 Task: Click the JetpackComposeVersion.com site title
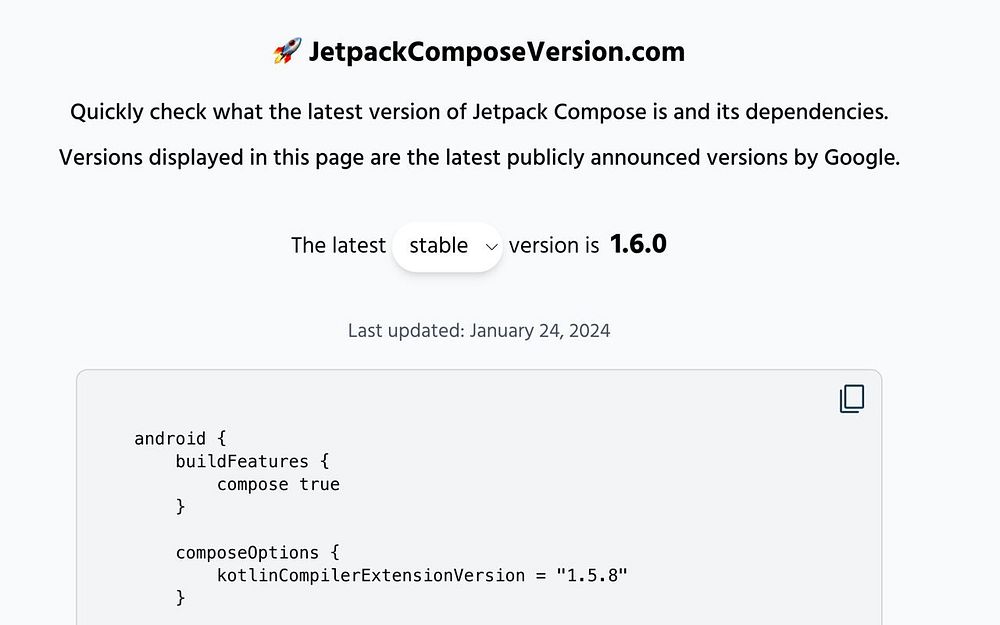click(496, 52)
